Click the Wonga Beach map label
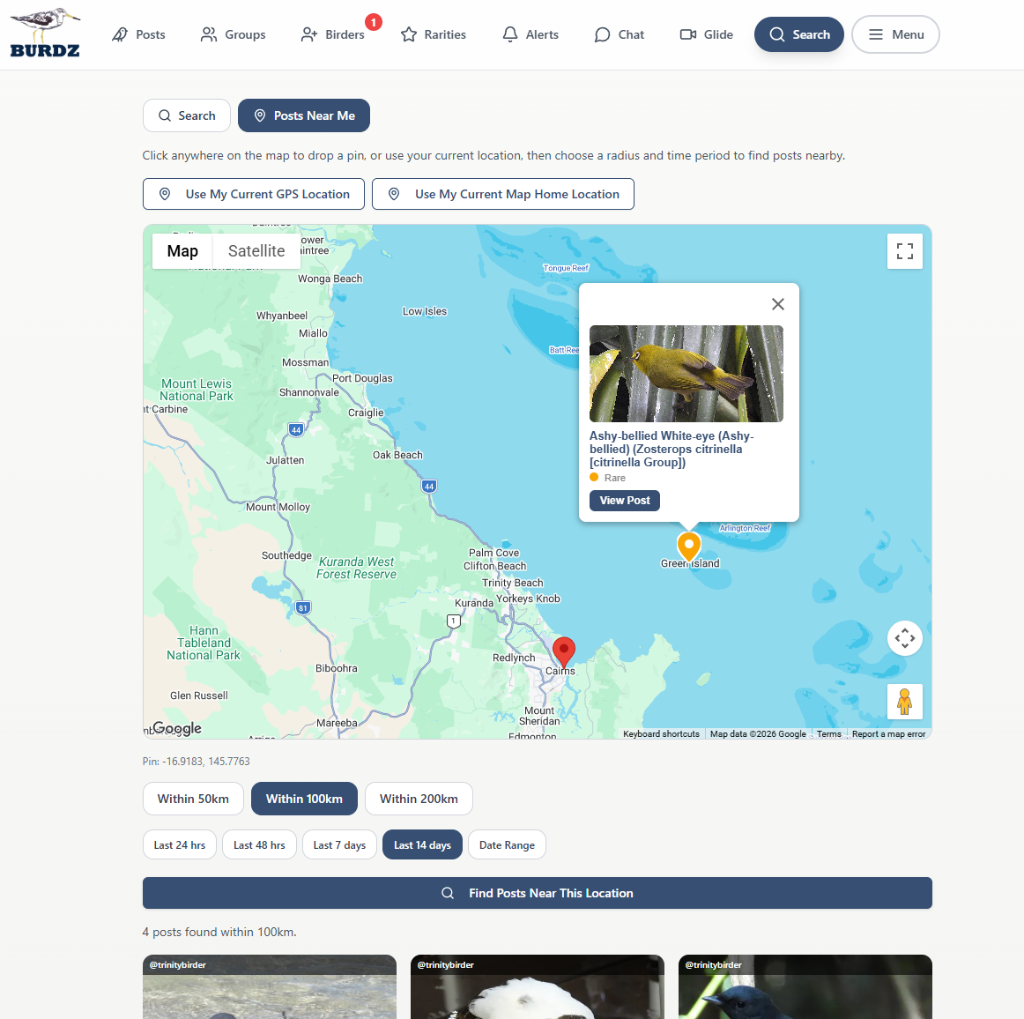This screenshot has height=1019, width=1024. tap(330, 279)
